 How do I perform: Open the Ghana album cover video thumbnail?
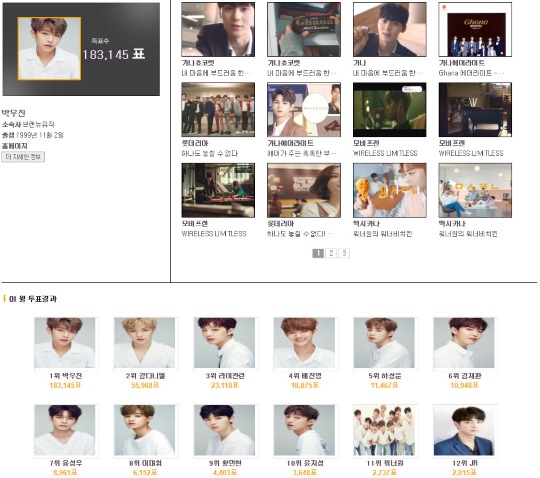475,29
